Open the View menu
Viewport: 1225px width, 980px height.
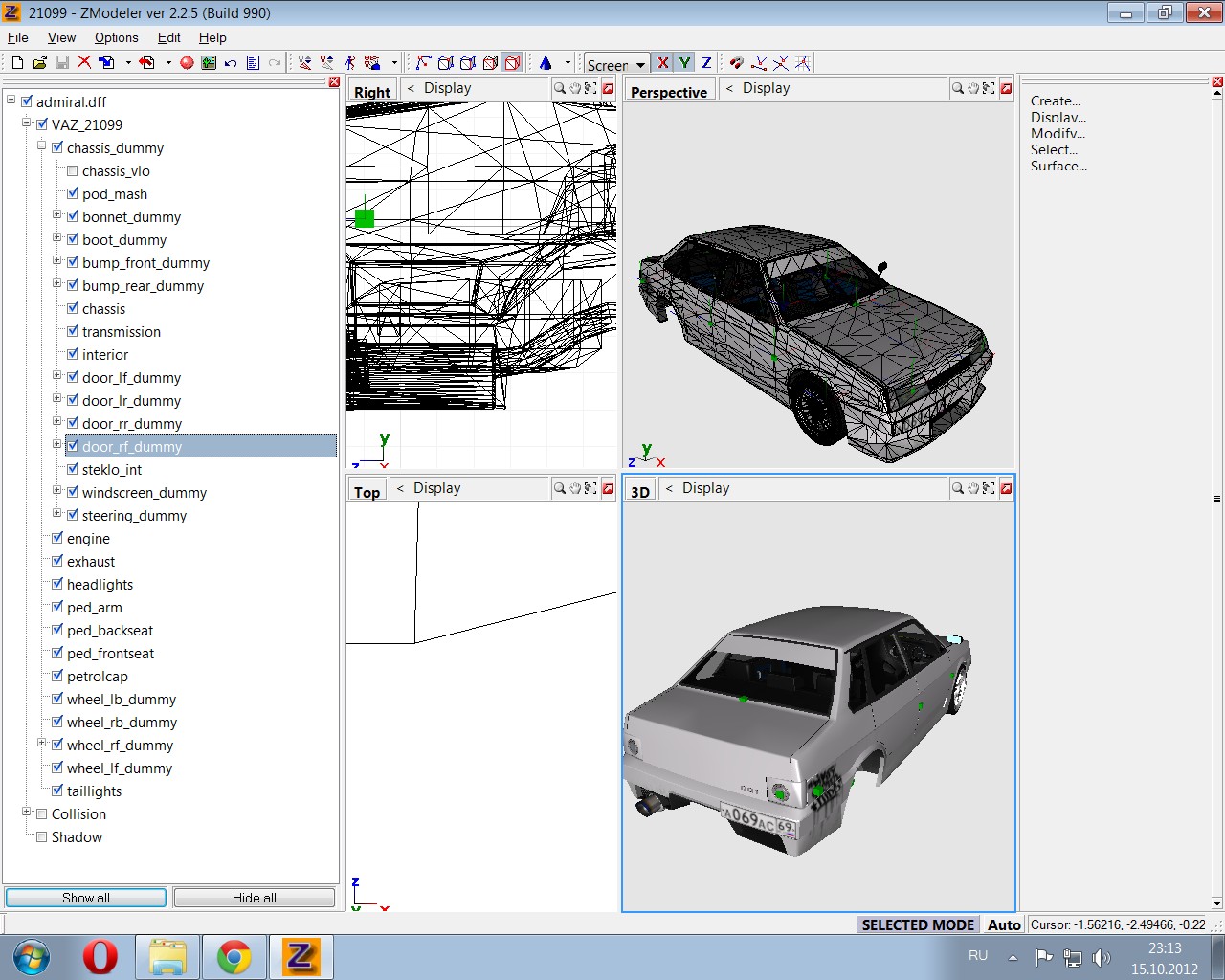(x=61, y=37)
